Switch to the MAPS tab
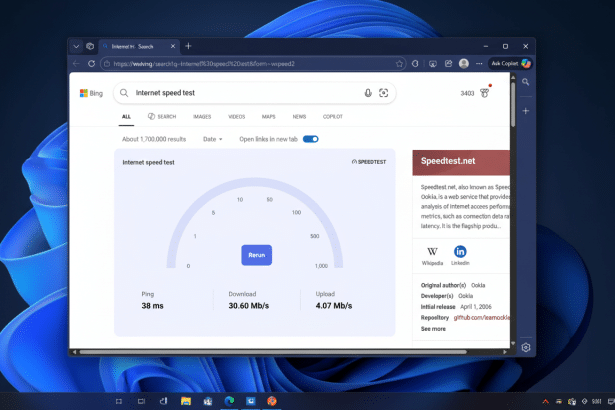 click(269, 117)
